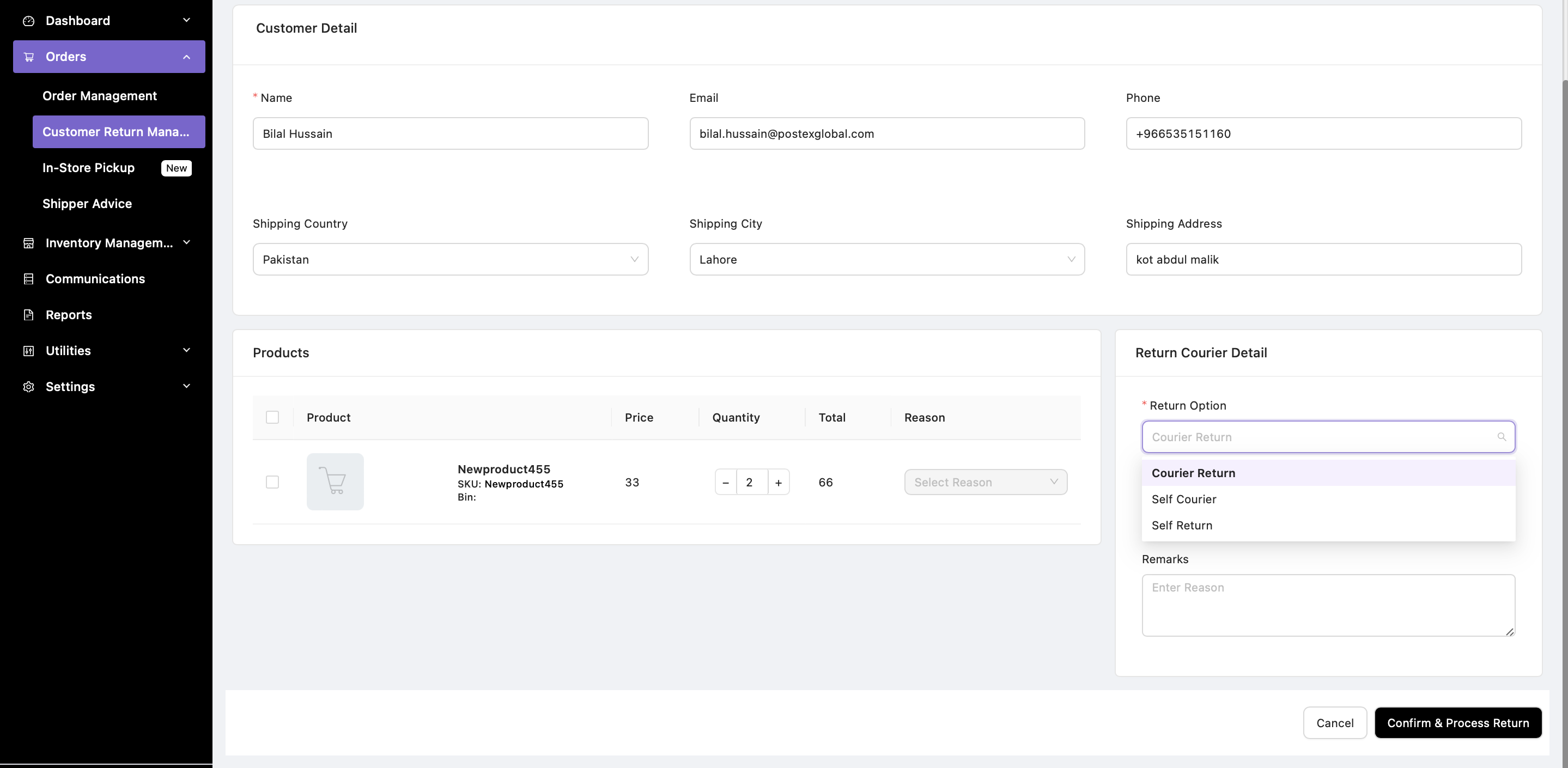
Task: Click Confirm & Process Return button
Action: 1458,723
